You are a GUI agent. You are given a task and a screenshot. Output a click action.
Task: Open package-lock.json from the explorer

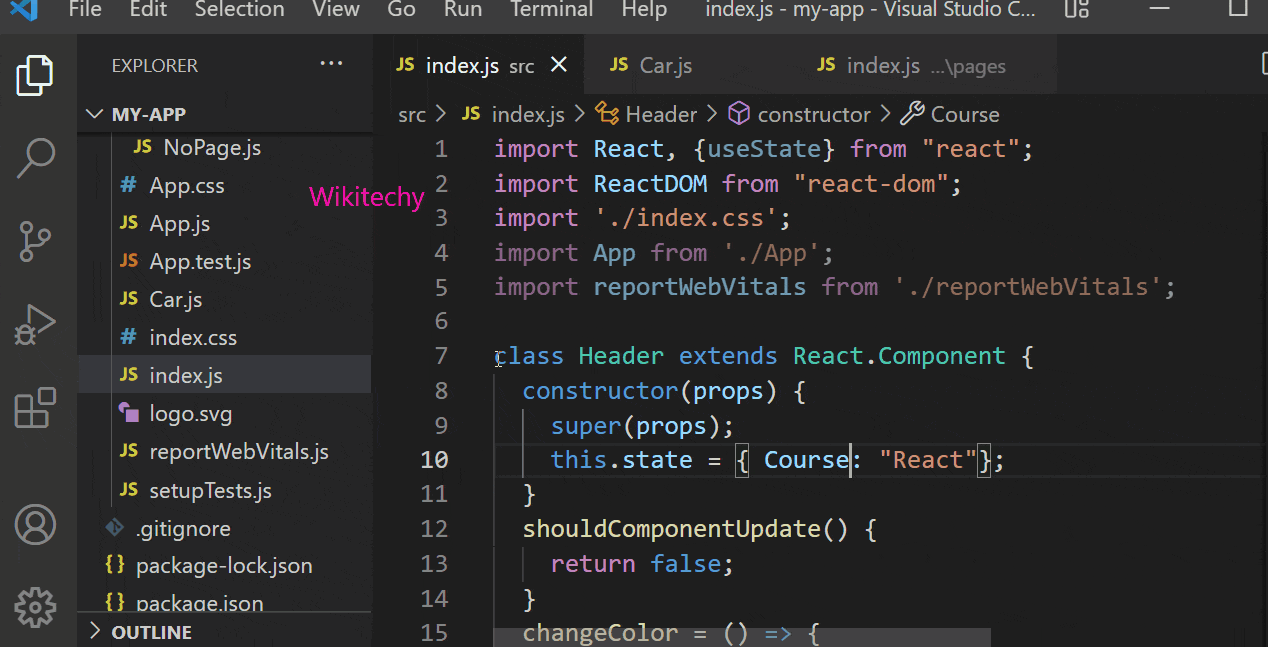[224, 566]
